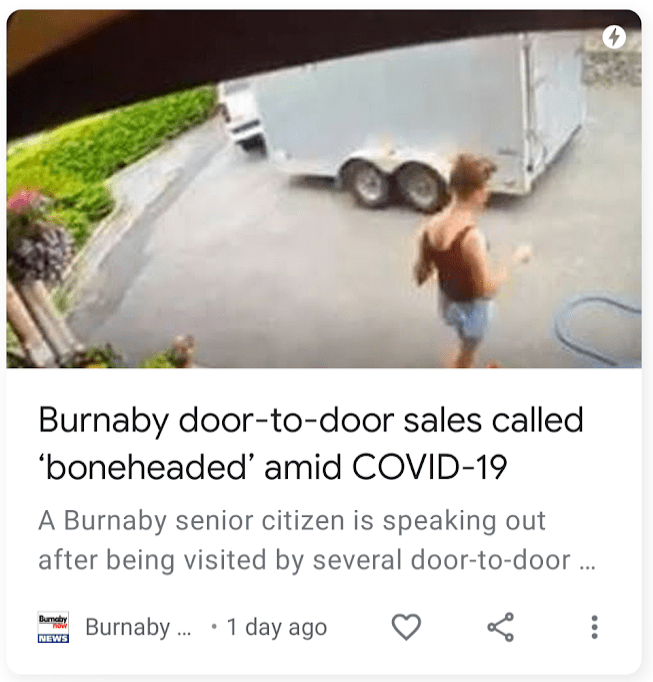This screenshot has width=653, height=682.
Task: Expand article options via vertical dots
Action: click(x=594, y=627)
